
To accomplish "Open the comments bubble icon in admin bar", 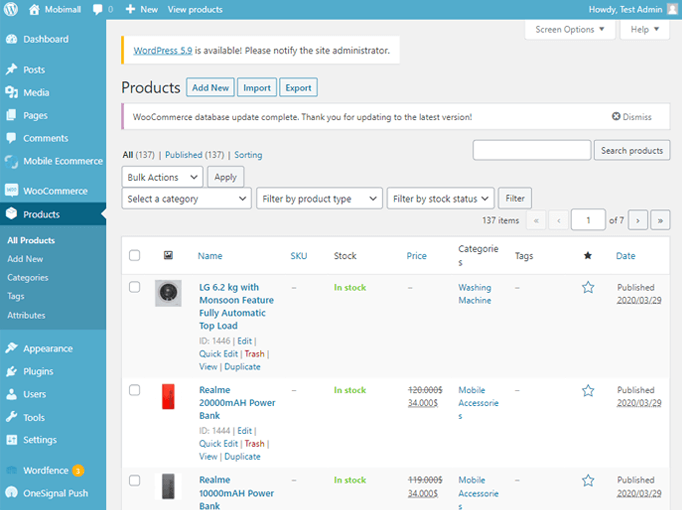I will click(x=98, y=10).
